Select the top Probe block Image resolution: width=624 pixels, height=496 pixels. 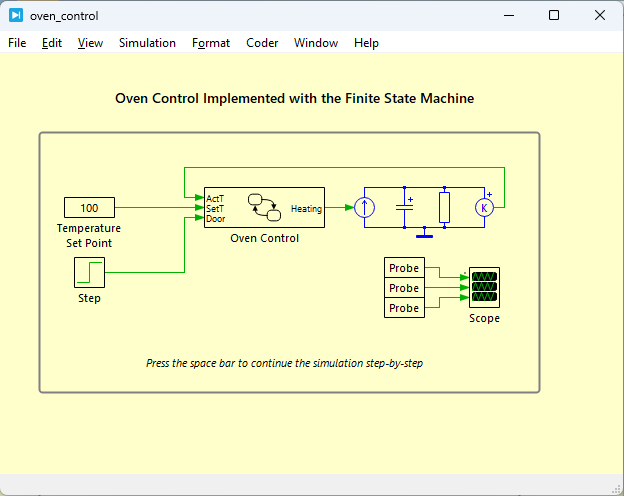404,268
